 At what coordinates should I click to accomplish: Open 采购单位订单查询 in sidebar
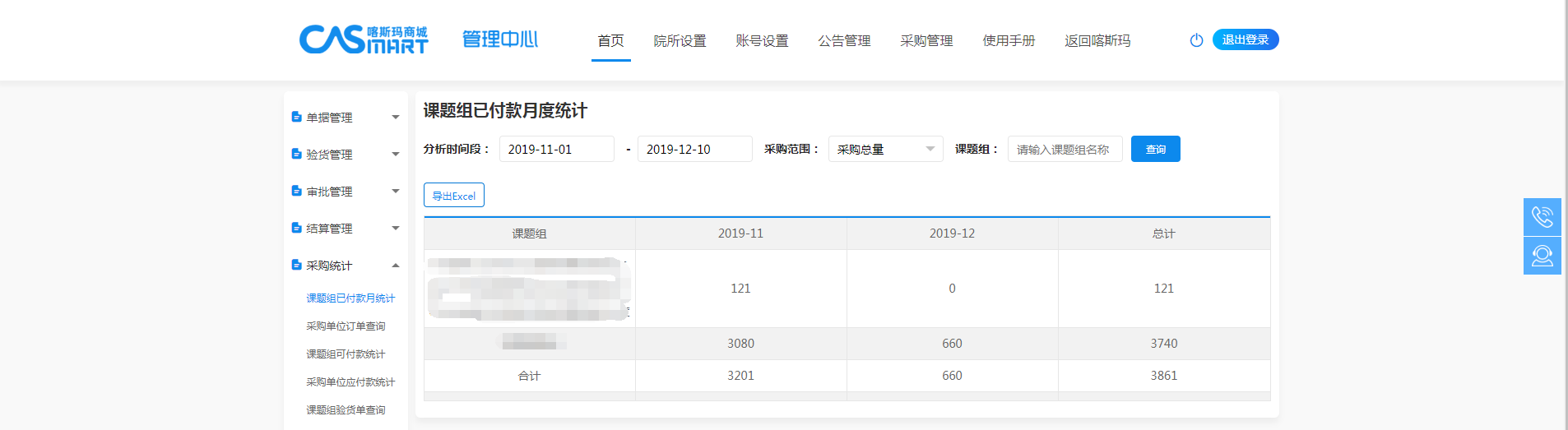click(346, 326)
